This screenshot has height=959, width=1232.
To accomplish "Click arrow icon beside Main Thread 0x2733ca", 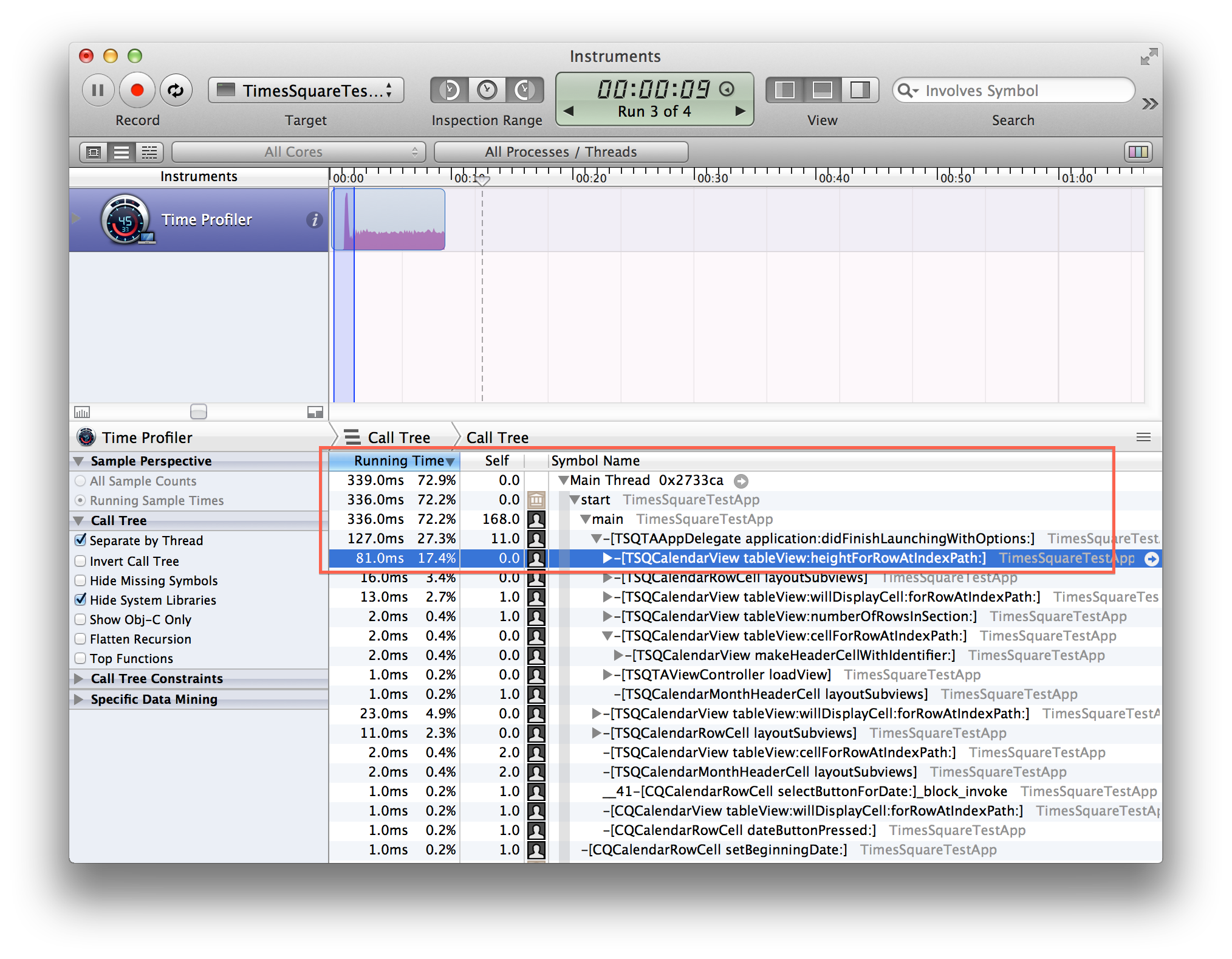I will tap(741, 481).
